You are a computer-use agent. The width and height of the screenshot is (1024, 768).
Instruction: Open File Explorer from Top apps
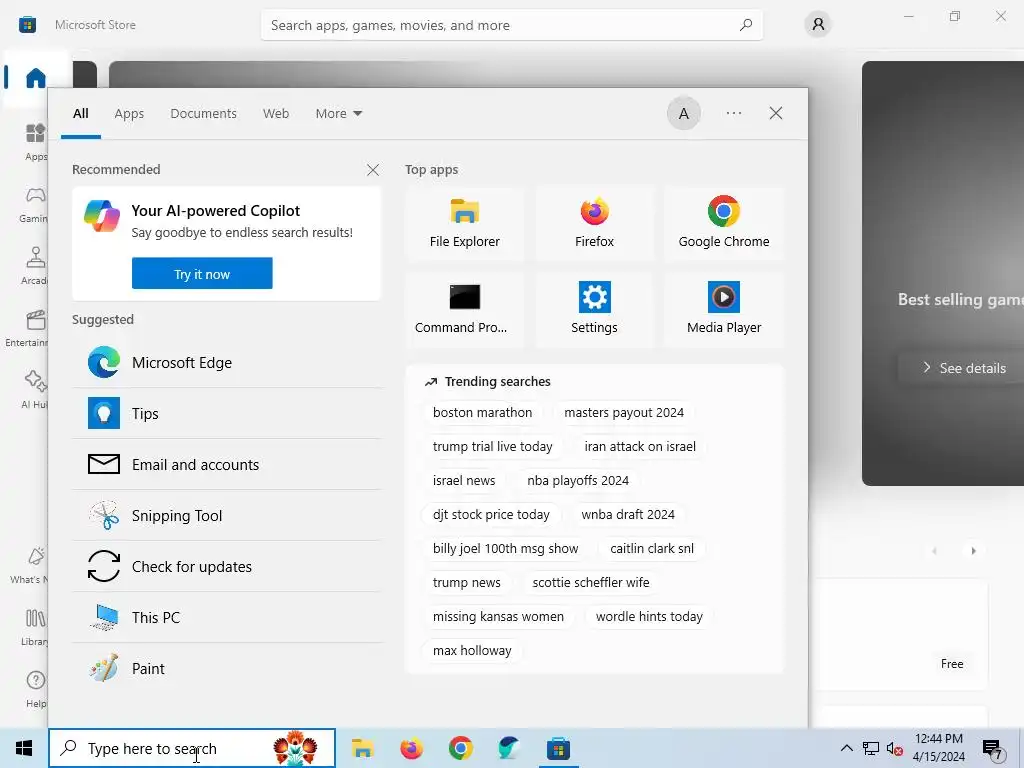point(464,223)
